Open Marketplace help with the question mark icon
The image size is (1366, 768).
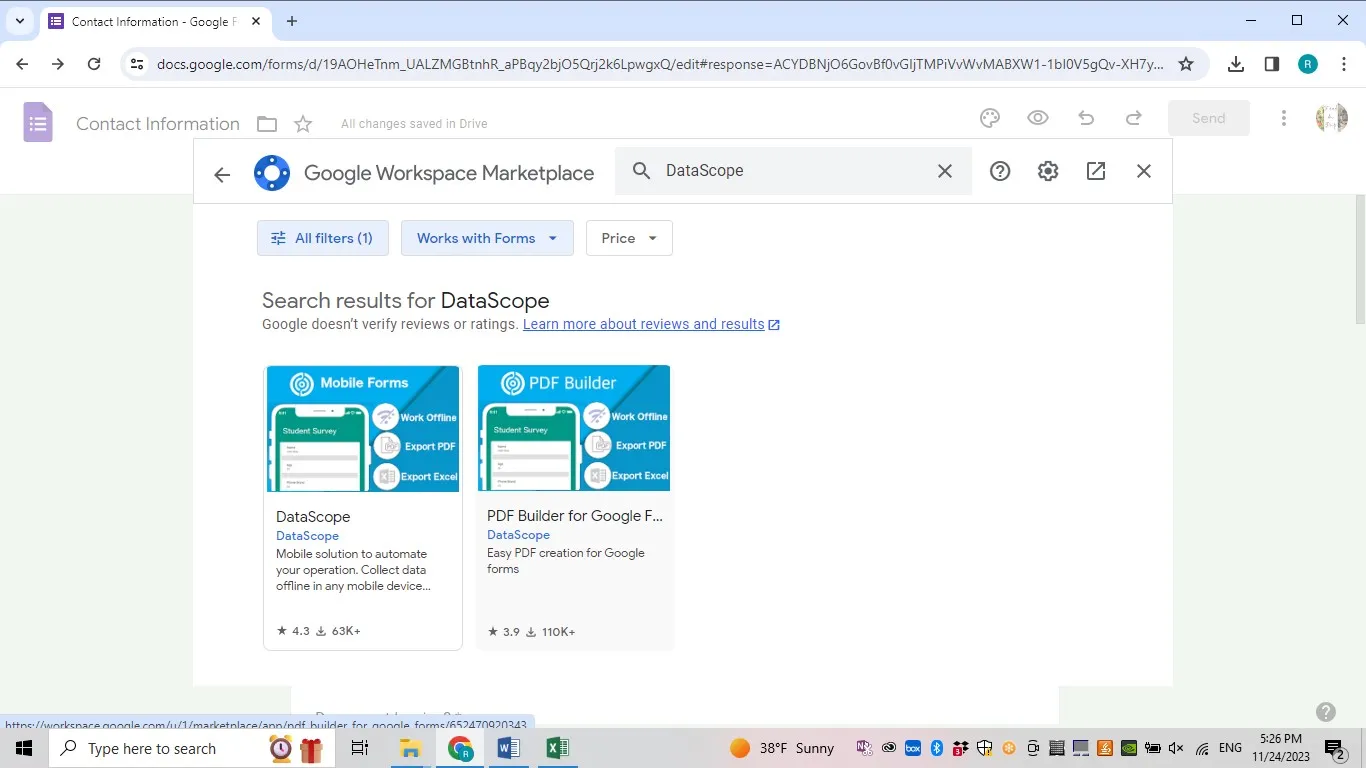click(x=999, y=170)
